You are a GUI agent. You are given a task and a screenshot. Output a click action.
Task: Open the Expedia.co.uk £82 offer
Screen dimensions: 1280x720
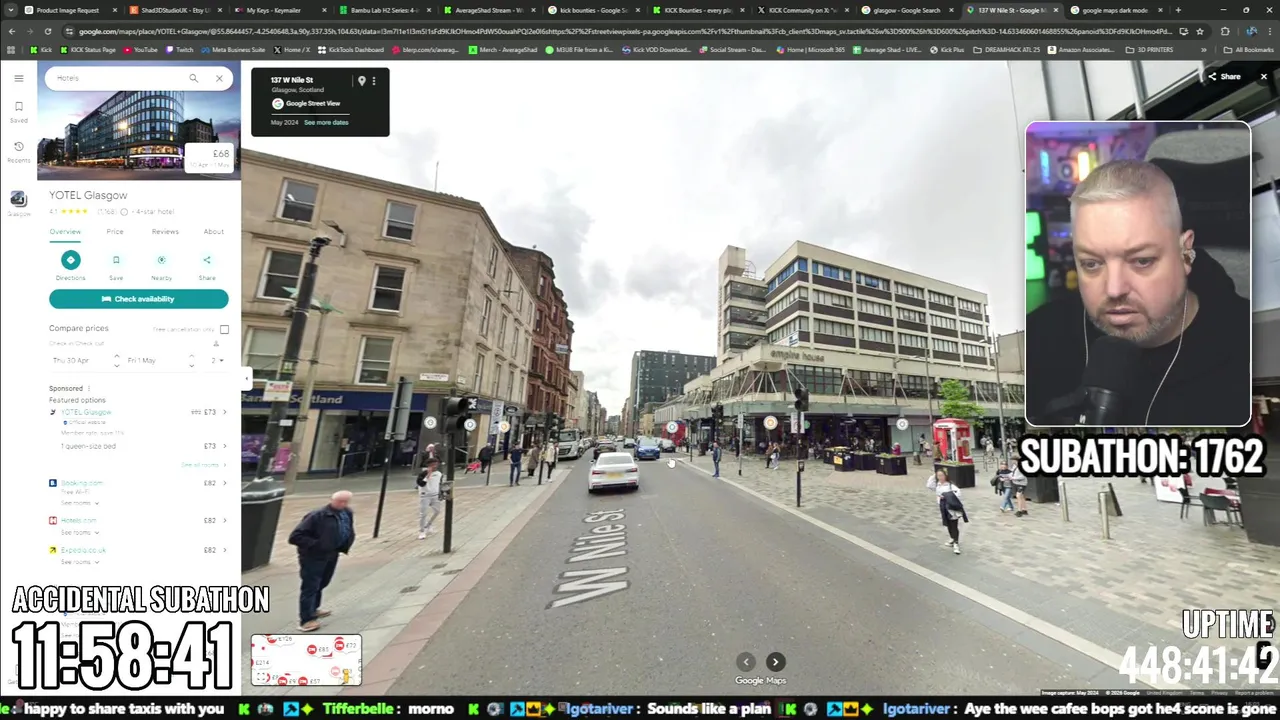pyautogui.click(x=139, y=550)
